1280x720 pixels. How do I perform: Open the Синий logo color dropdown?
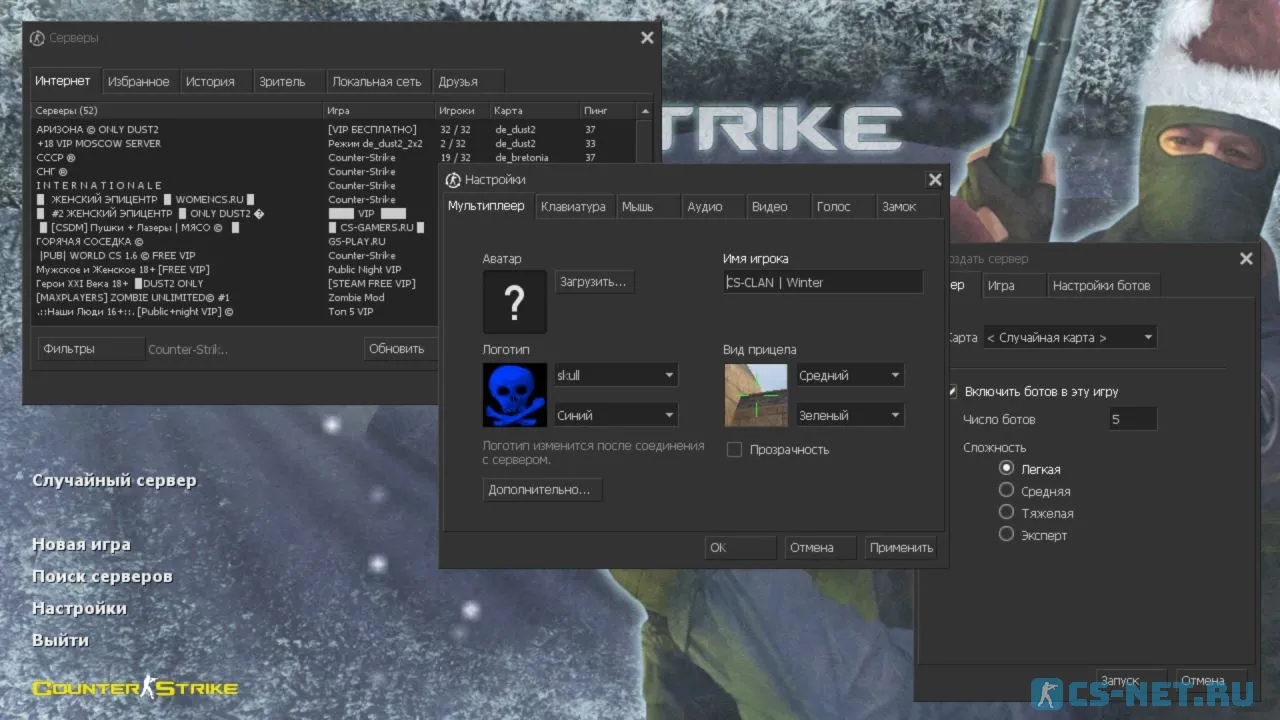(x=615, y=415)
